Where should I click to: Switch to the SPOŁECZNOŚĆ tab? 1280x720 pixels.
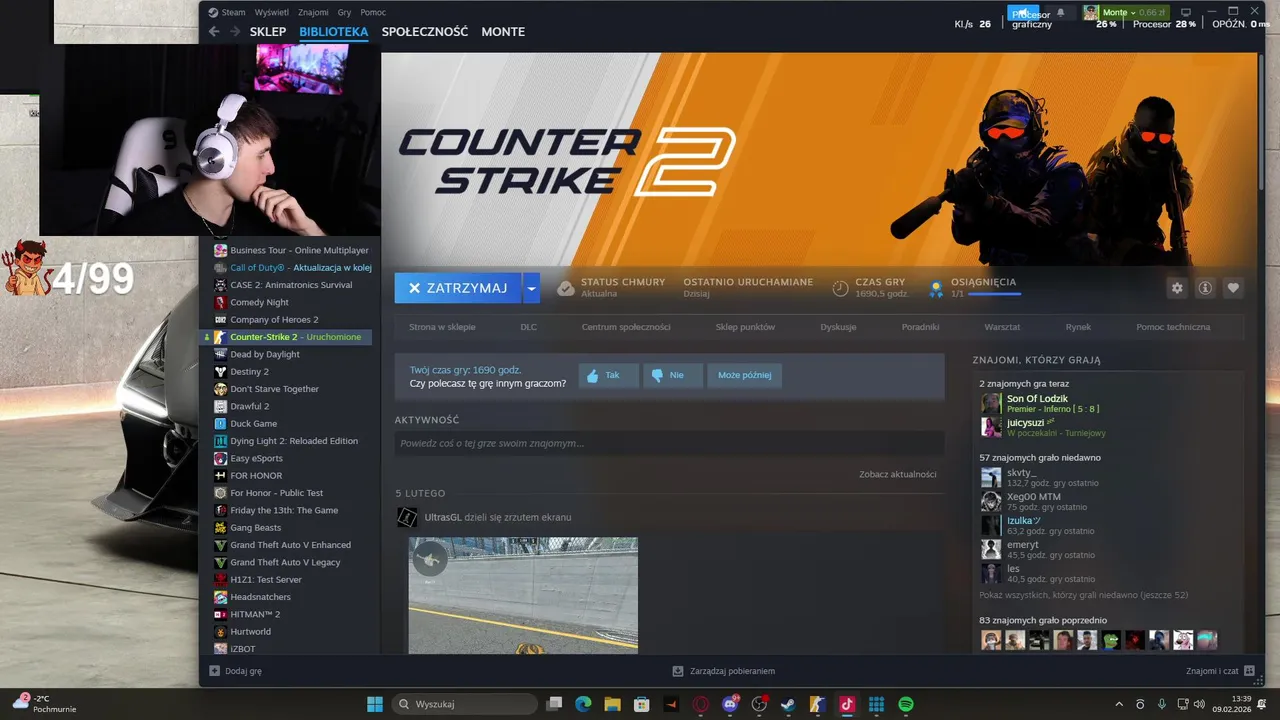(x=425, y=32)
